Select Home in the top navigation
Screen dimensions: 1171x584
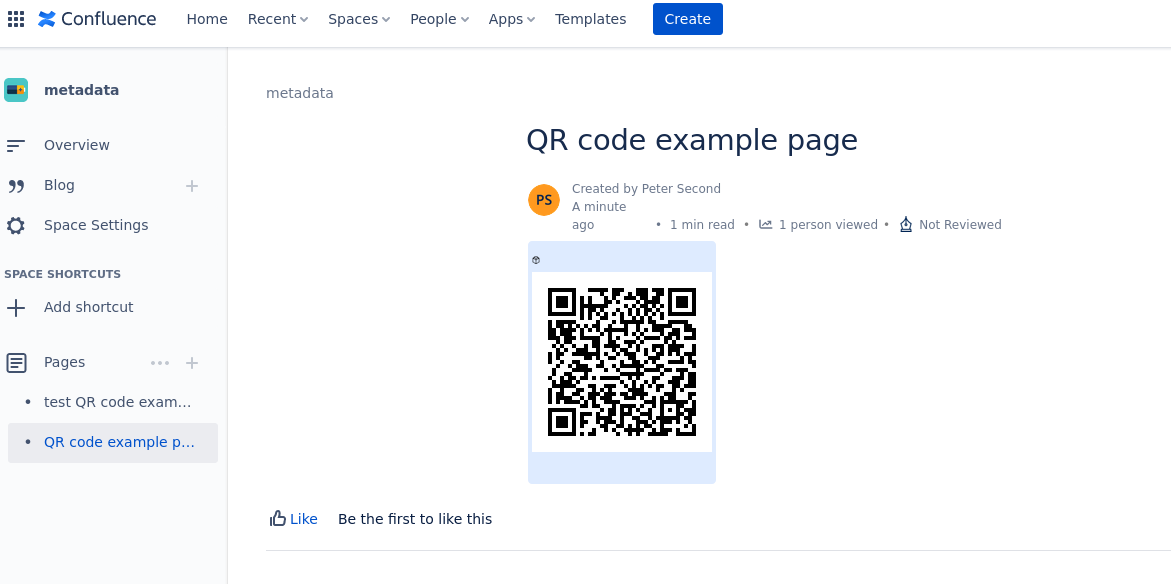click(207, 18)
